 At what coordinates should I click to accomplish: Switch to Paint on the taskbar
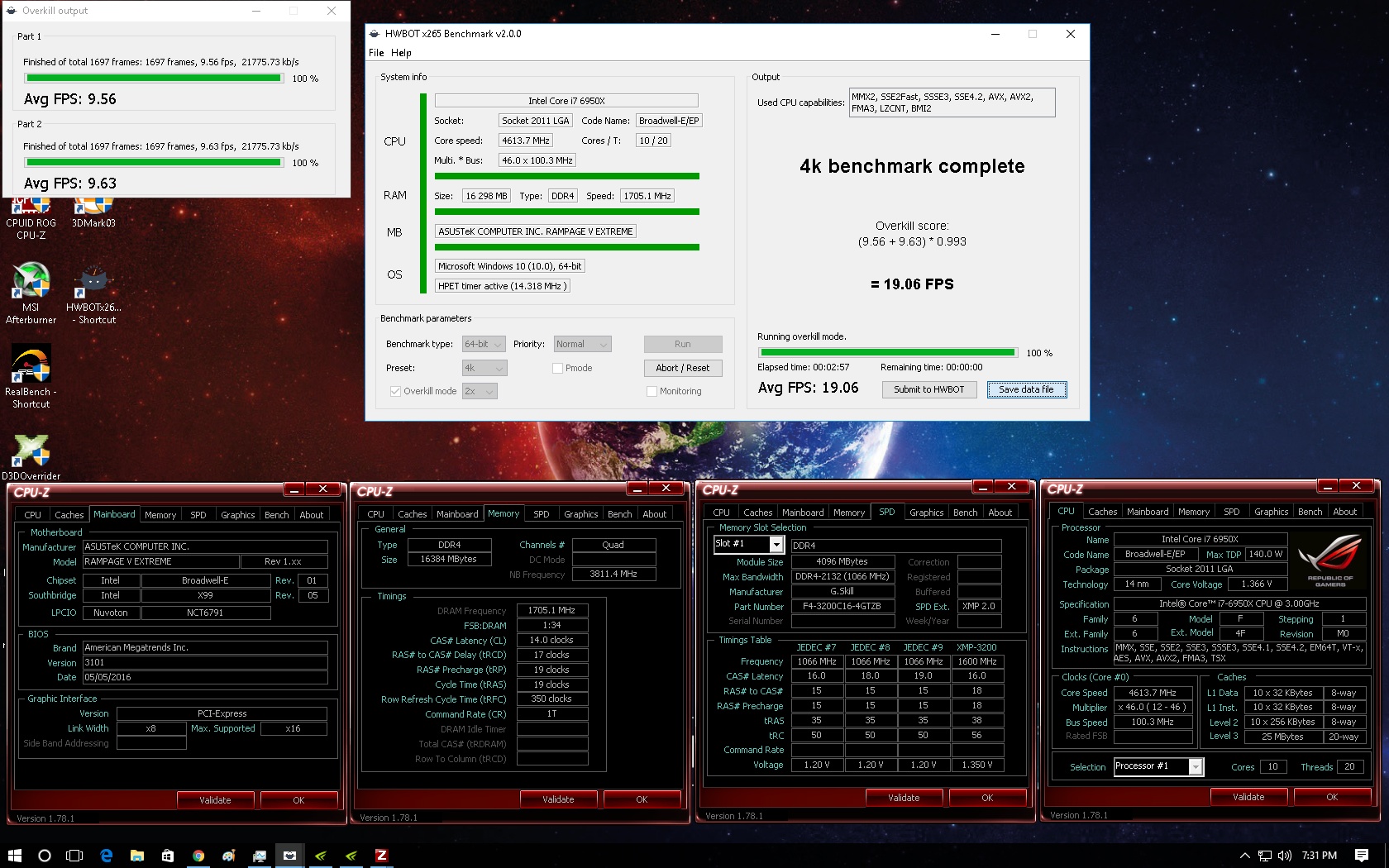point(229,856)
